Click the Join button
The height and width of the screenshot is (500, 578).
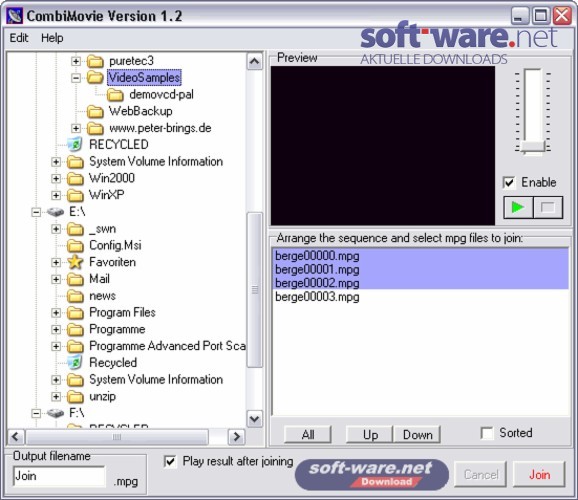(539, 475)
